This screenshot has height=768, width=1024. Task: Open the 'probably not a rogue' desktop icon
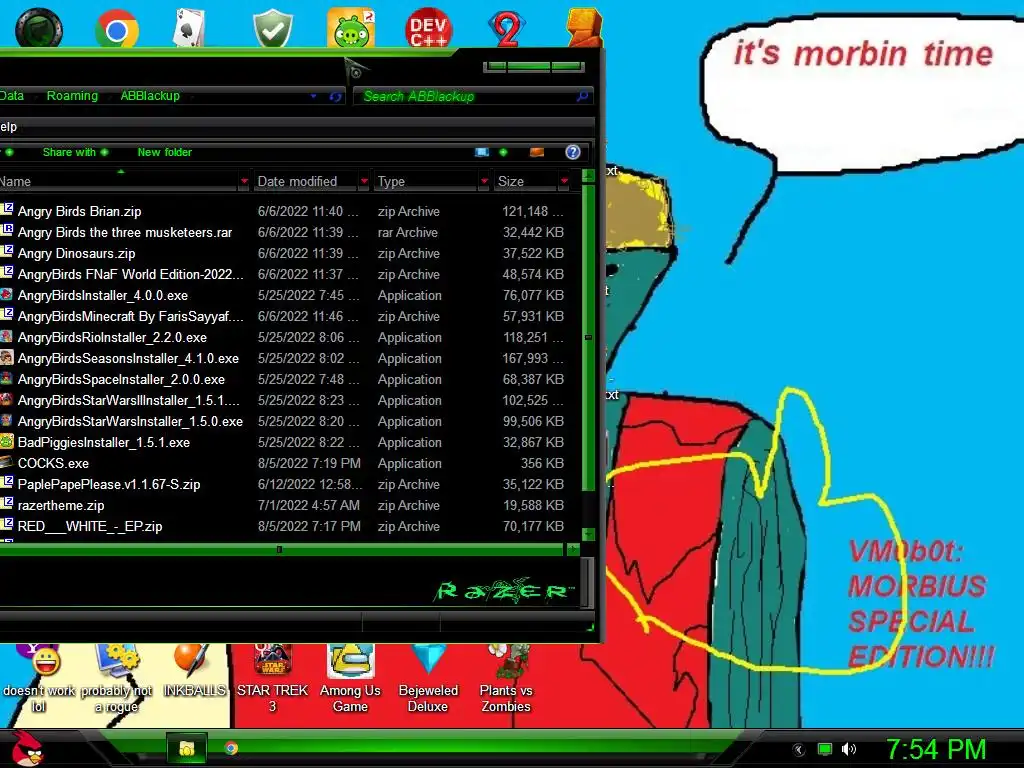116,679
